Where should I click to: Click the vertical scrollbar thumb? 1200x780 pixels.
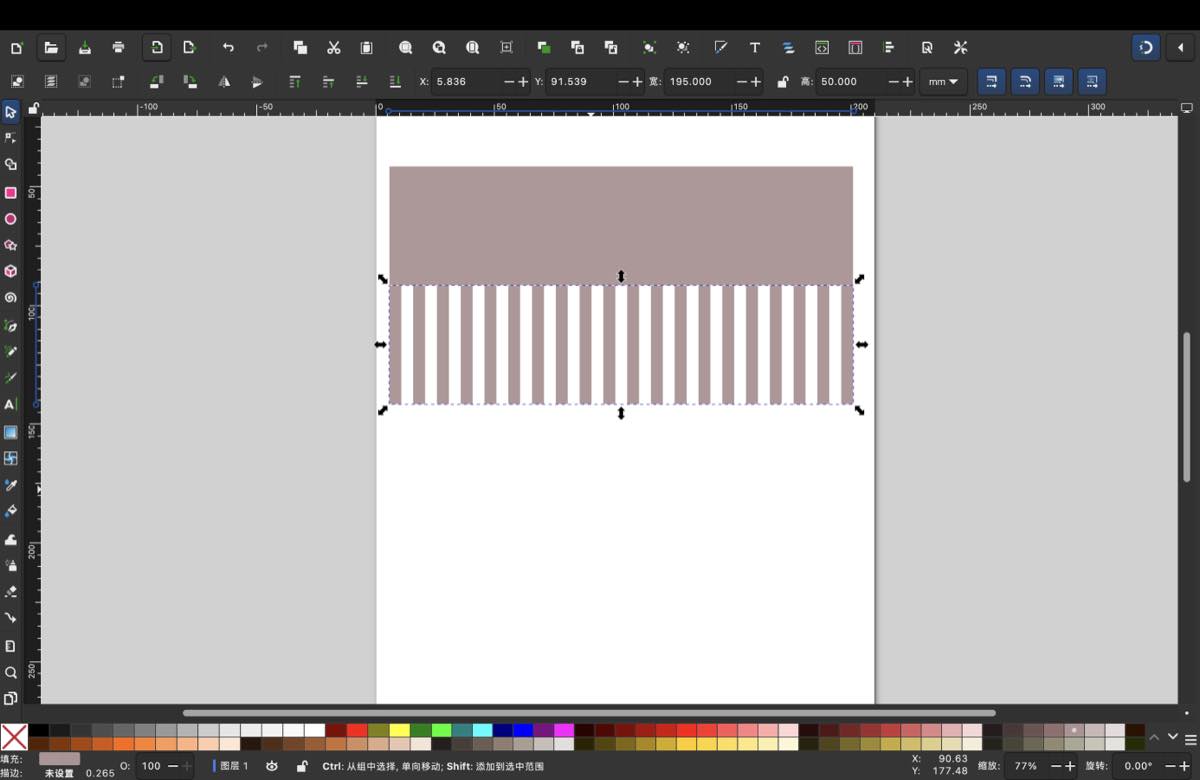1187,405
